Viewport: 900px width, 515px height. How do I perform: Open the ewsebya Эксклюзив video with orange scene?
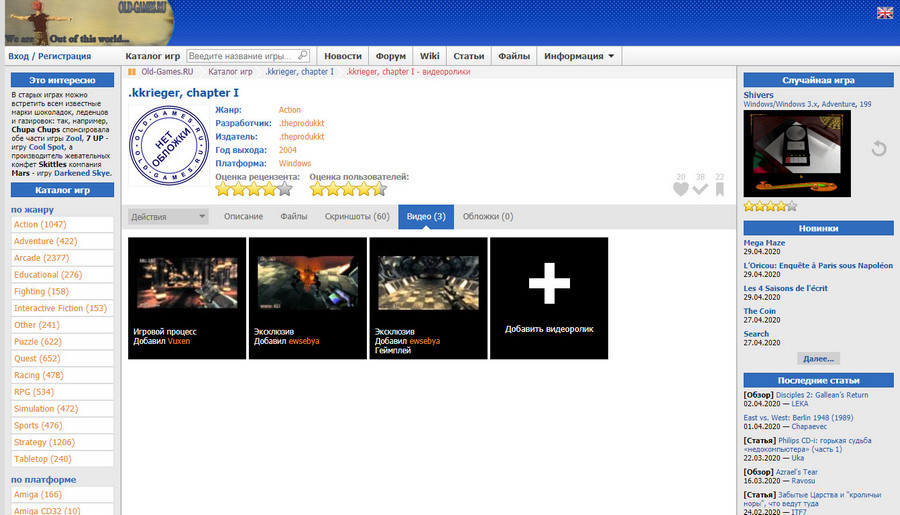[308, 283]
